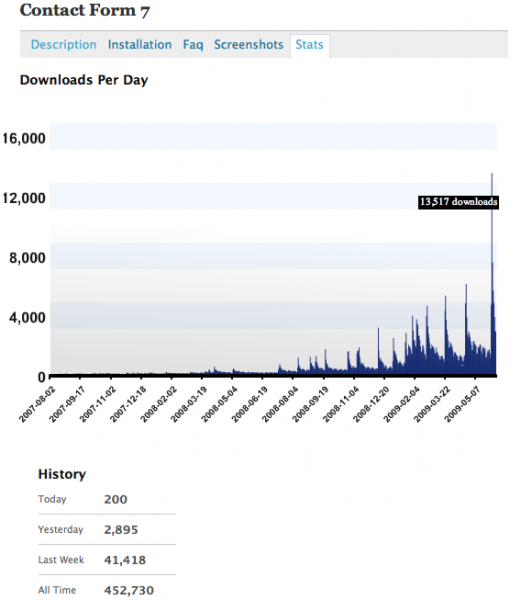The image size is (521, 600).
Task: Click the All Time row label
Action: [57, 590]
